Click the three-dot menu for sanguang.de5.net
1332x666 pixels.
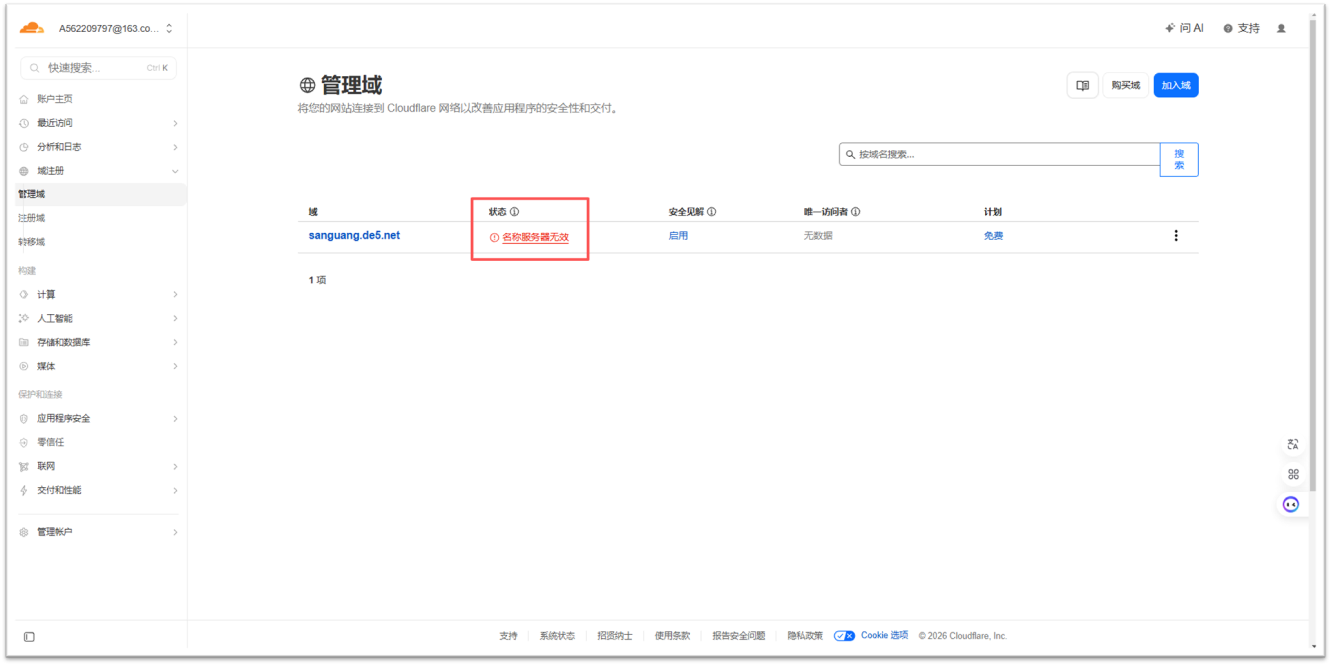point(1176,236)
